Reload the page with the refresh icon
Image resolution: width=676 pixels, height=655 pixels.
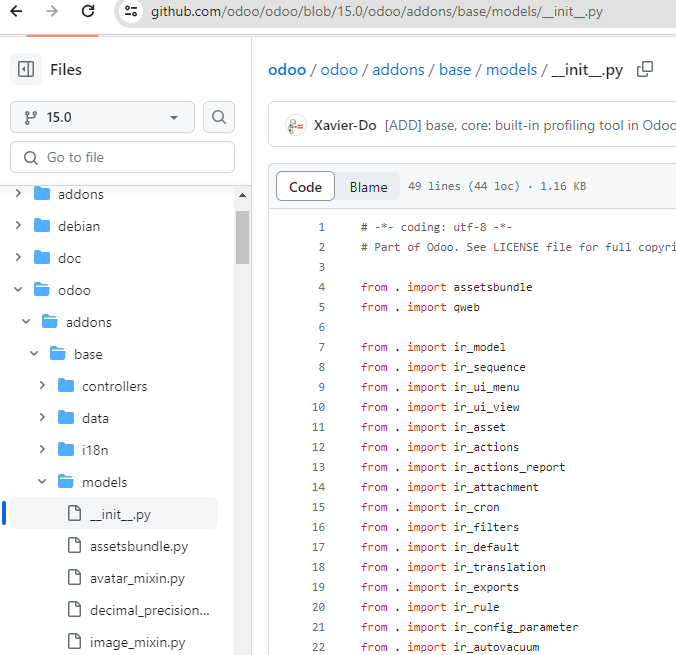(88, 11)
